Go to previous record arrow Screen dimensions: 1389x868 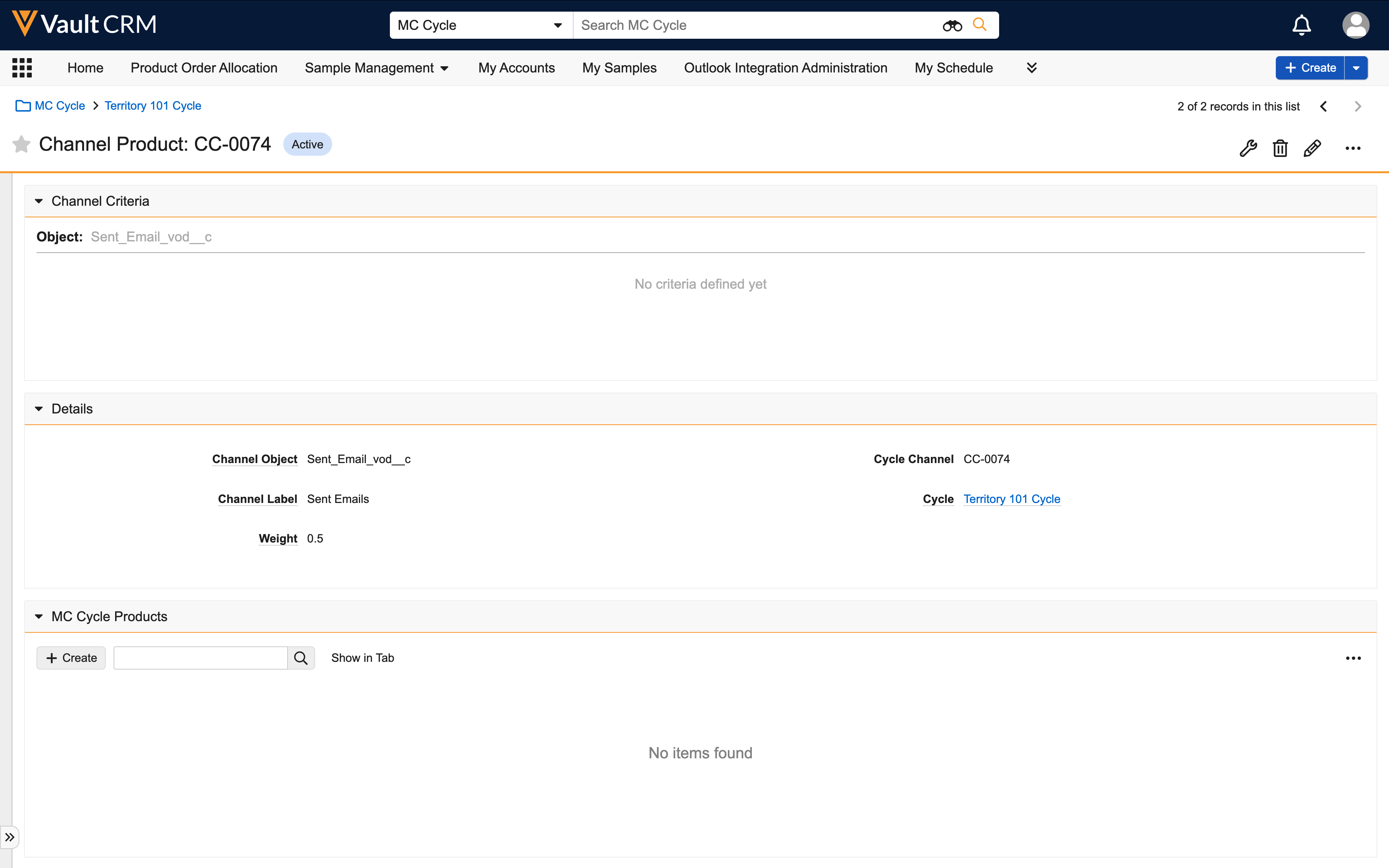point(1324,106)
